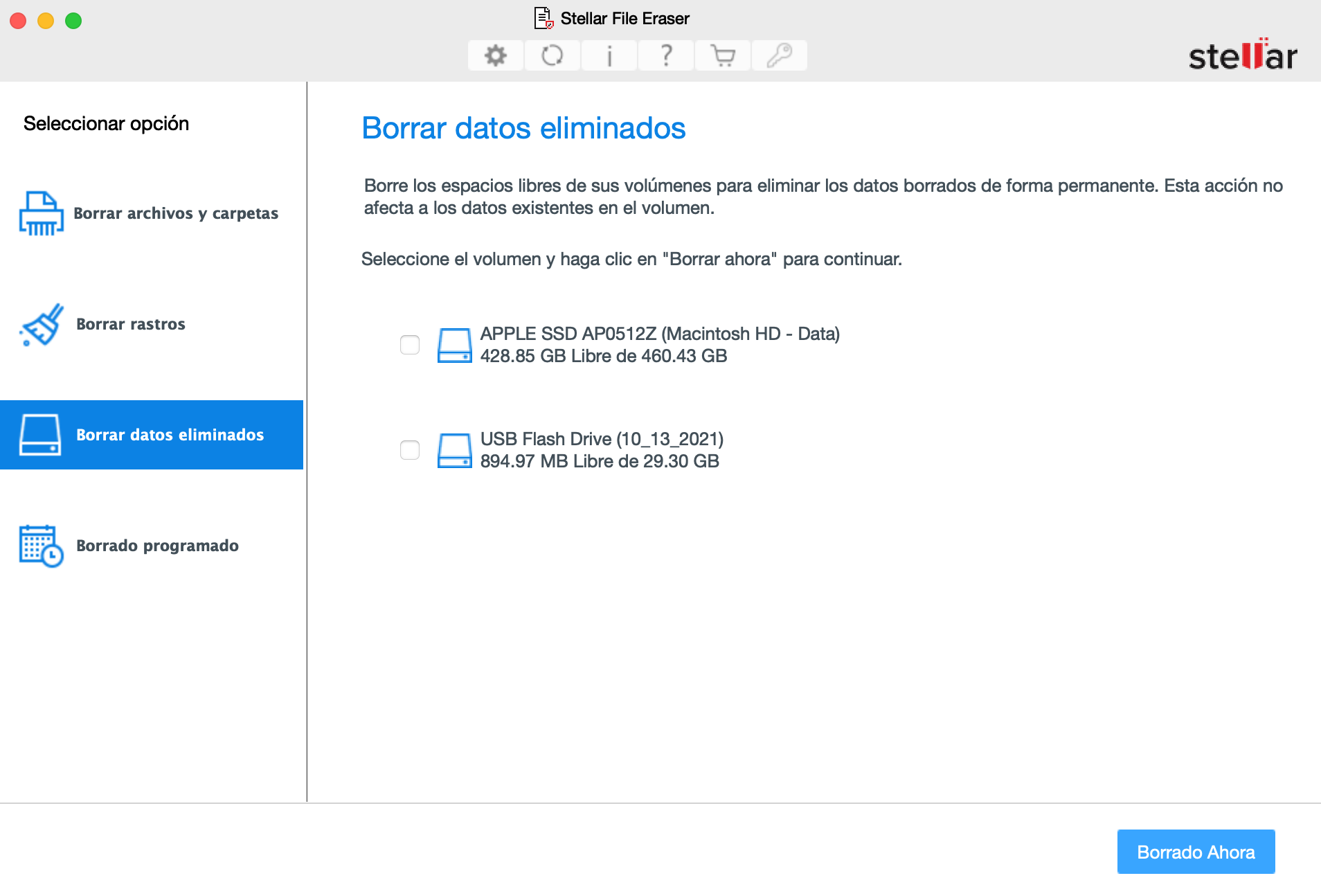Click the shredder icon for erasing files
The image size is (1321, 896).
click(x=42, y=213)
